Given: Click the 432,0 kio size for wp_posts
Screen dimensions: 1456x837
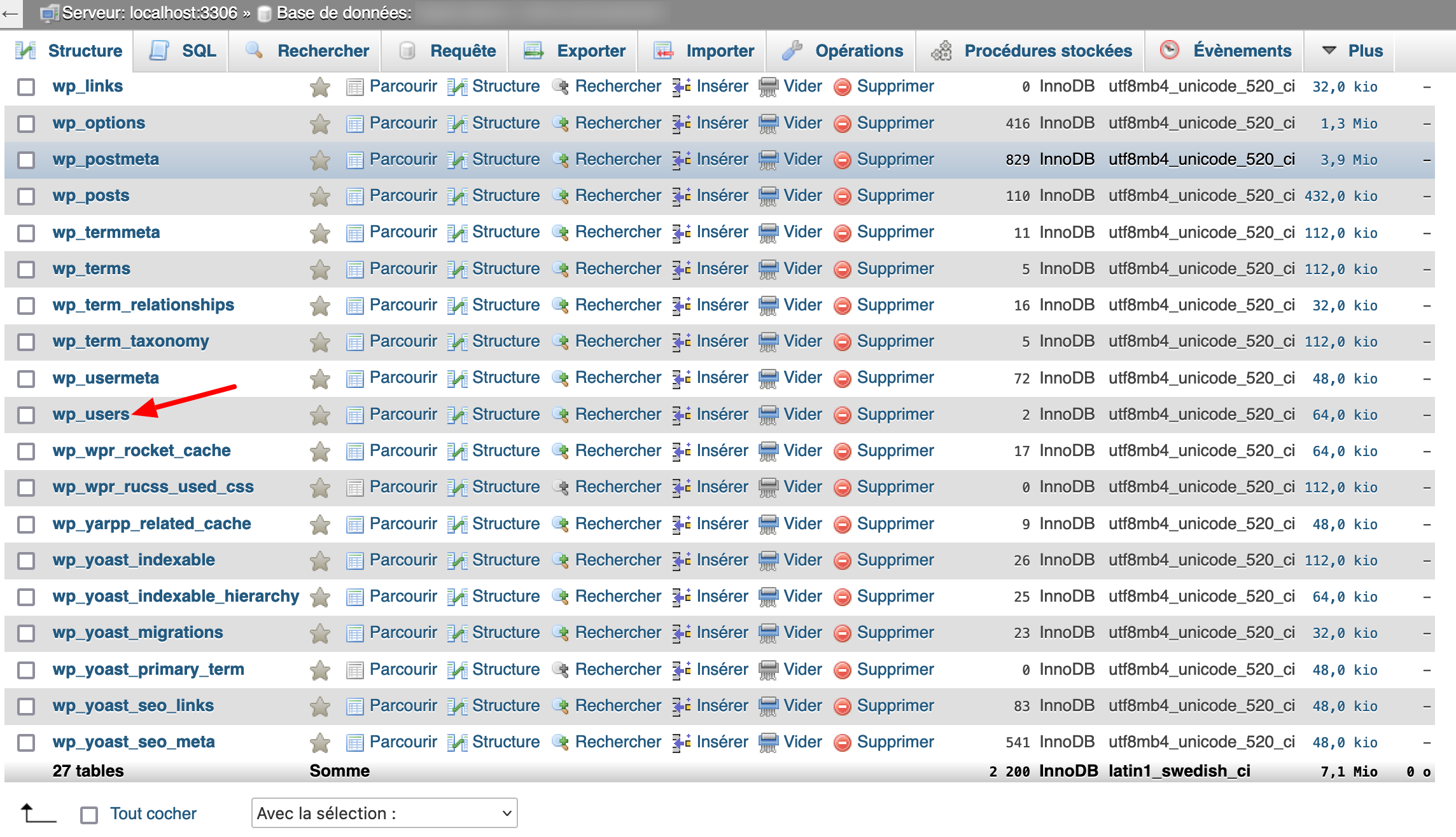Looking at the screenshot, I should coord(1341,197).
